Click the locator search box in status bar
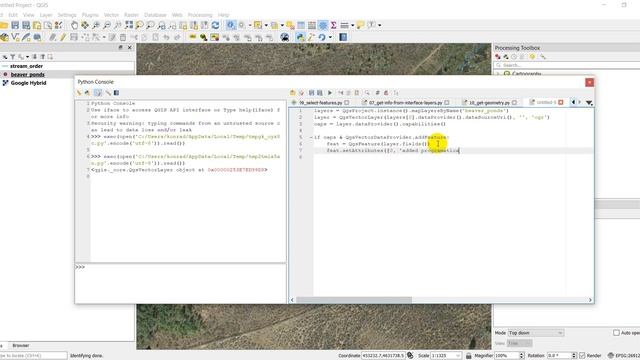640x360 pixels. click(33, 356)
